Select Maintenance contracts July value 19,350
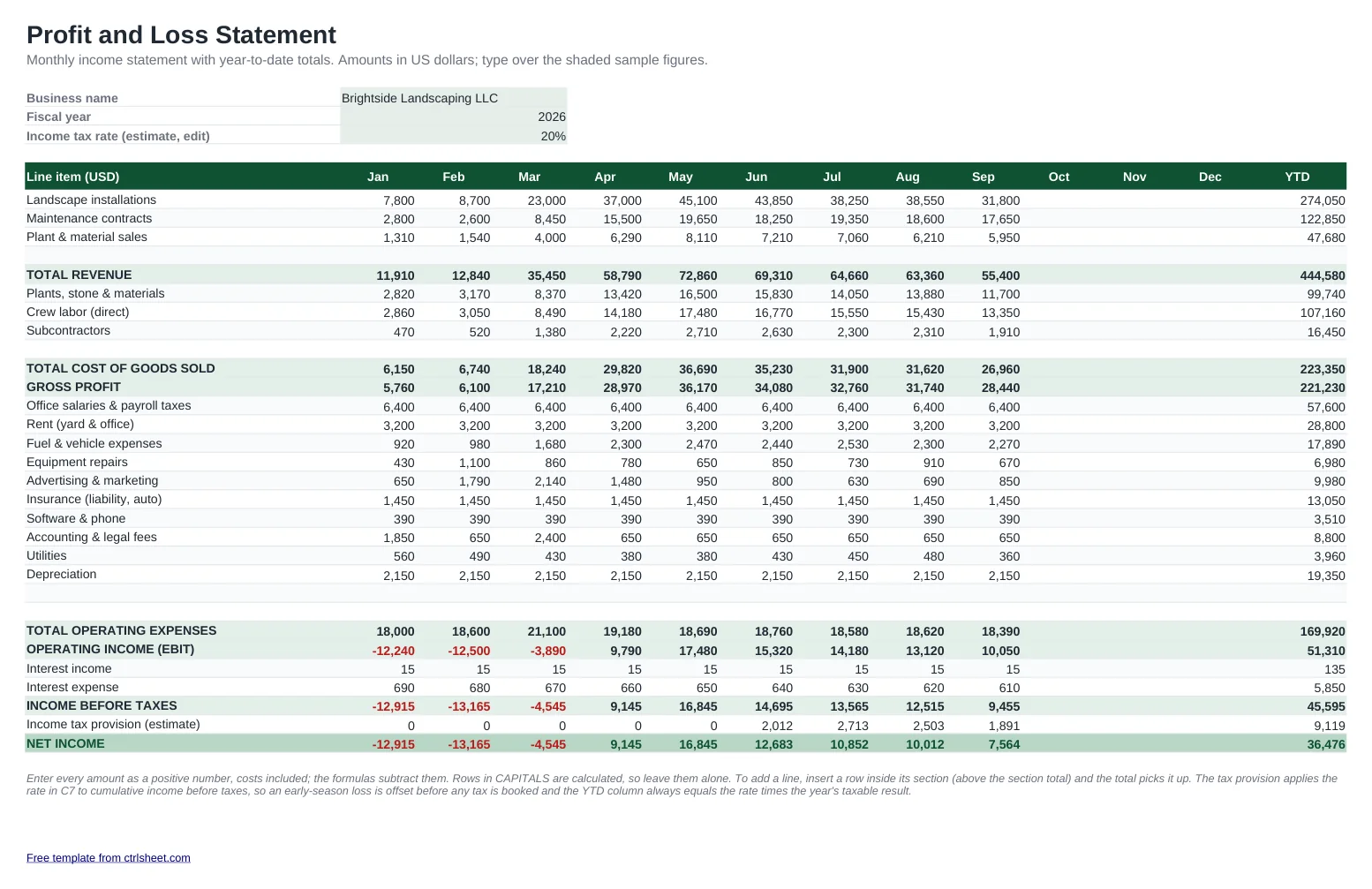The image size is (1372, 889). [x=849, y=219]
